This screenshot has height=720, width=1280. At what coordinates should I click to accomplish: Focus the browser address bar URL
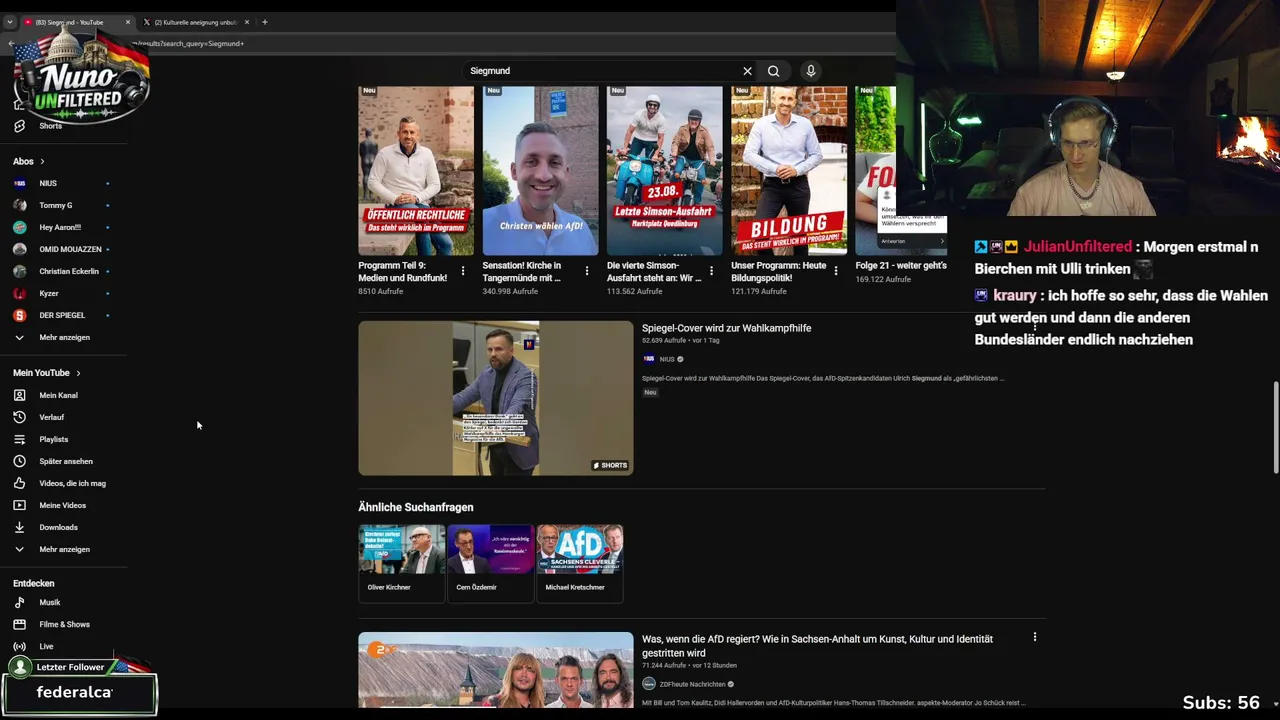click(x=188, y=44)
